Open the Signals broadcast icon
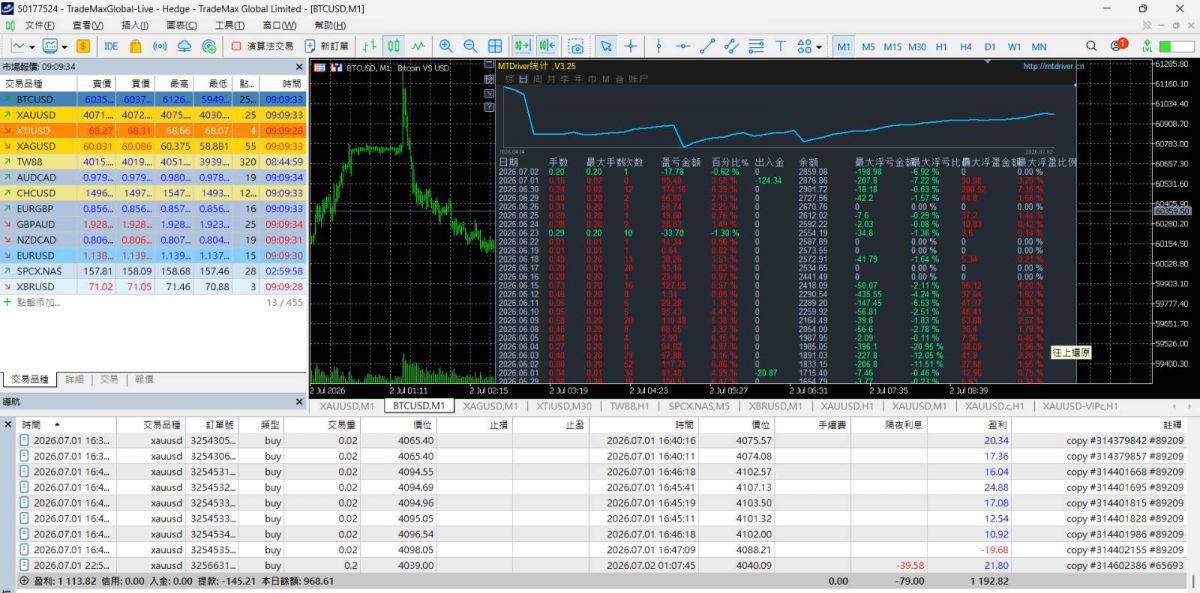The height and width of the screenshot is (593, 1200). [160, 46]
